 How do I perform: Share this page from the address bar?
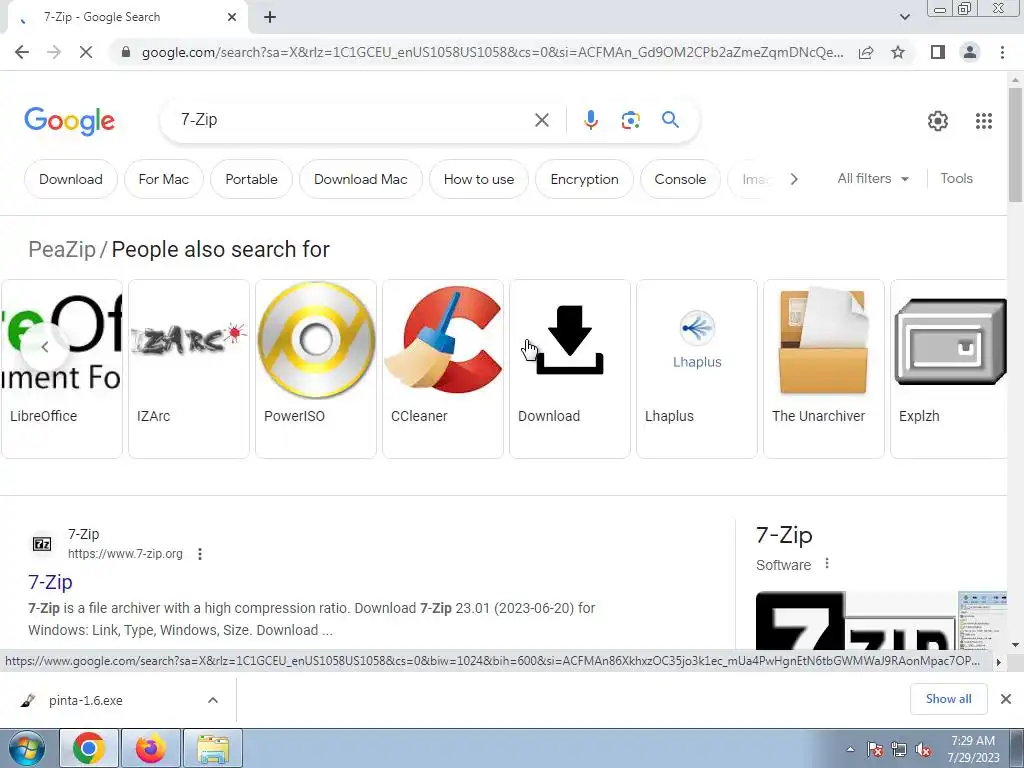[x=866, y=52]
